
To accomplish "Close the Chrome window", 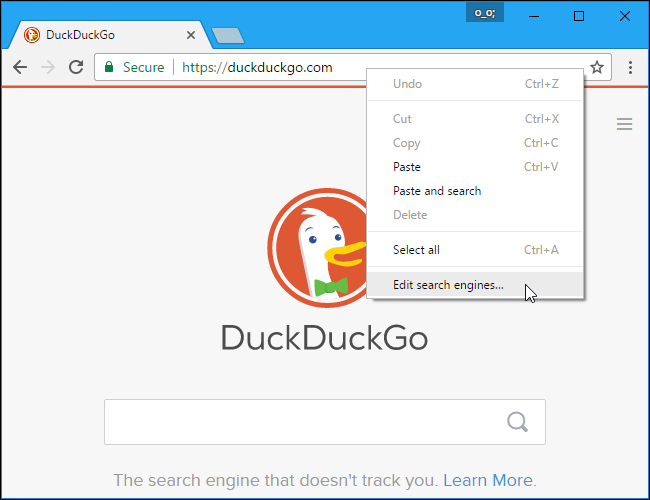I will point(624,16).
